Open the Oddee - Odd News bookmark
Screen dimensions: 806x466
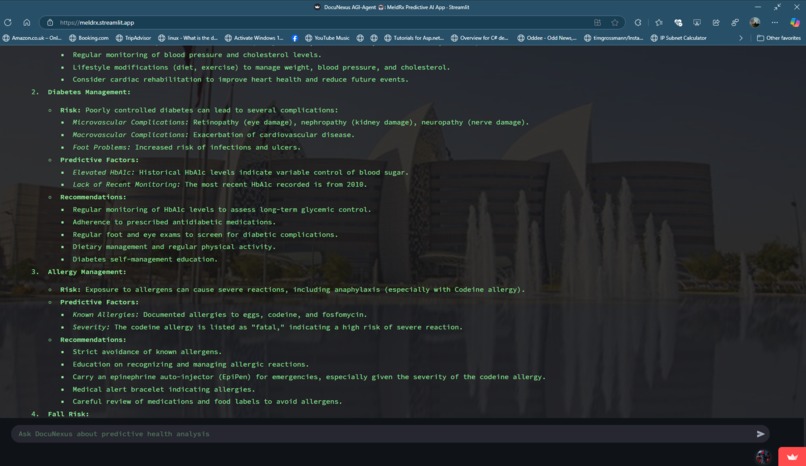click(547, 38)
